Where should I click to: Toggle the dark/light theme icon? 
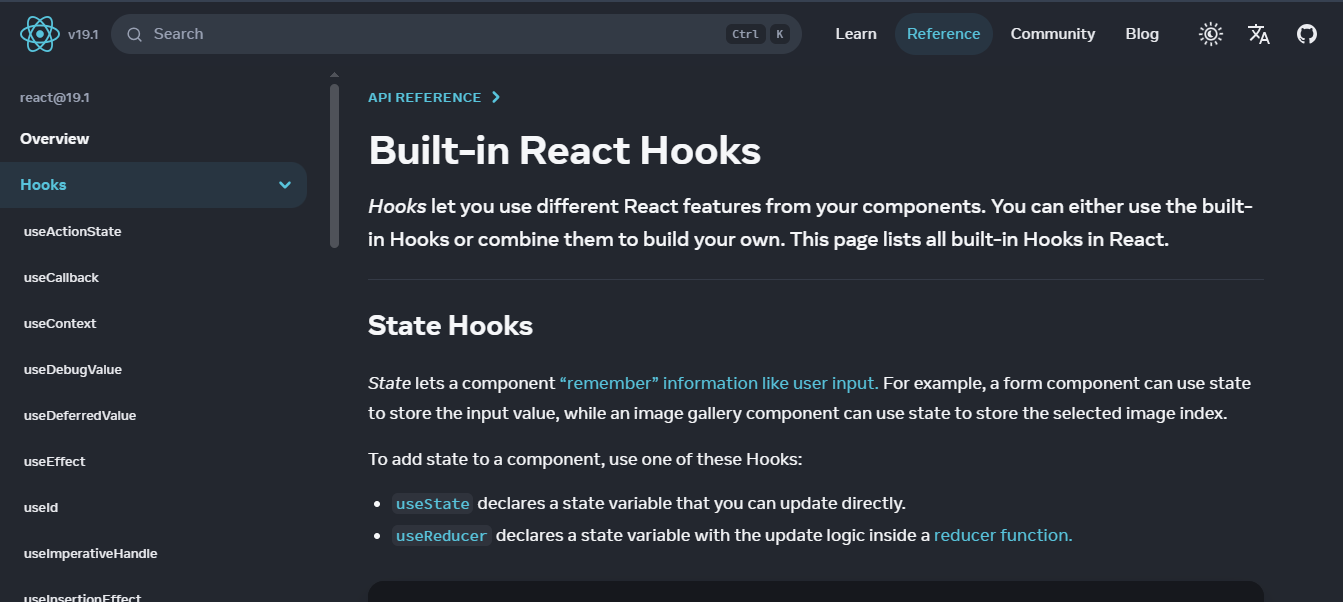pyautogui.click(x=1211, y=34)
